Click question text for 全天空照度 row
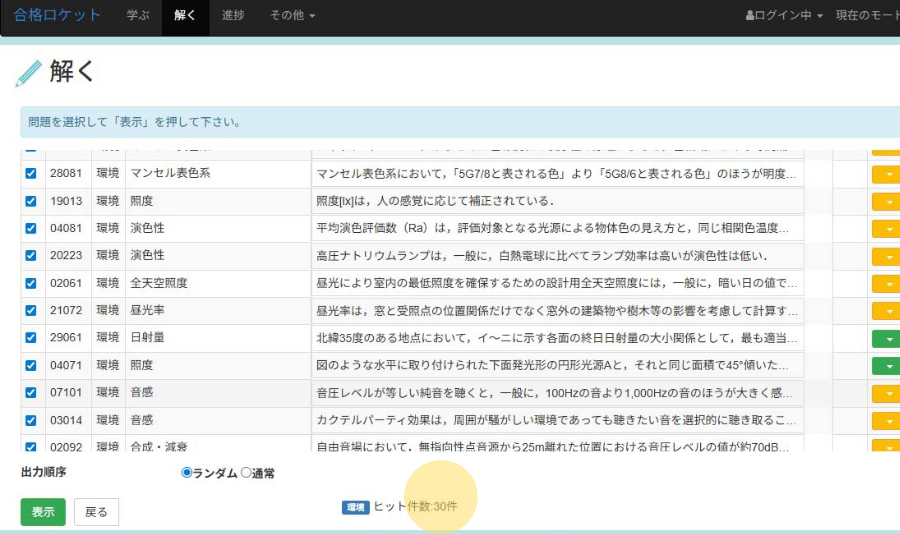 558,283
